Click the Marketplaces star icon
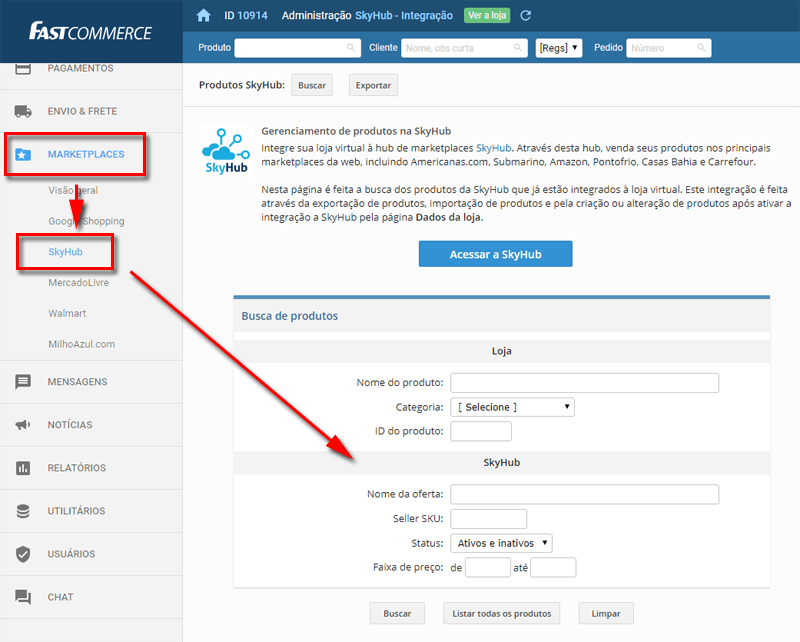This screenshot has height=642, width=800. pyautogui.click(x=22, y=154)
